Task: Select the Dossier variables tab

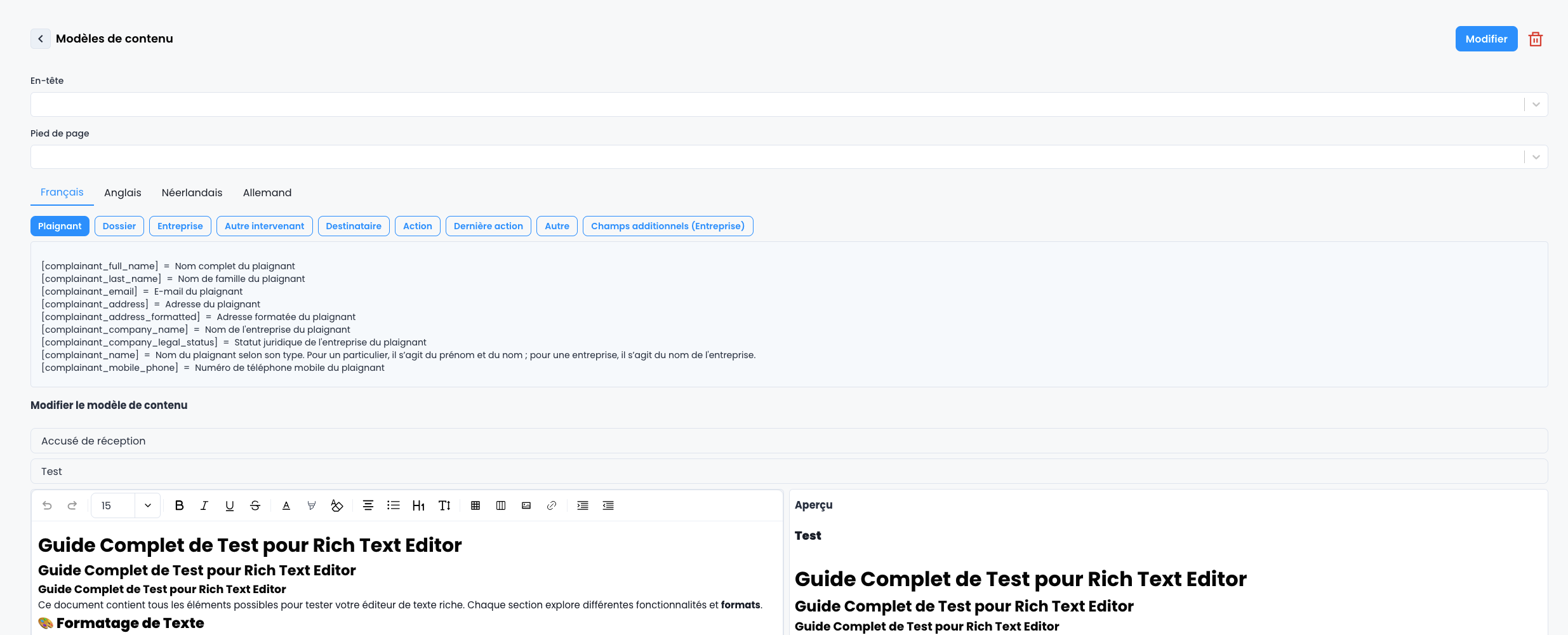Action: [119, 226]
